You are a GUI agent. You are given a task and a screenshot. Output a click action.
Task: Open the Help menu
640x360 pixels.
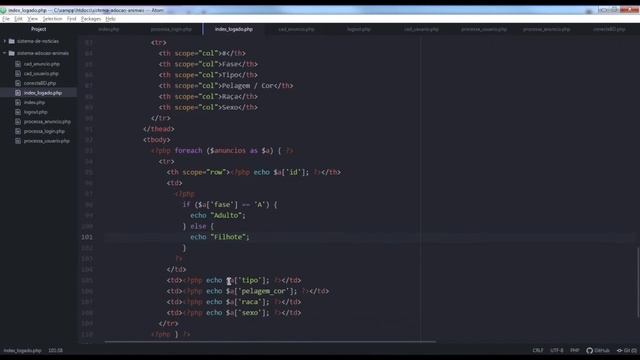(x=110, y=19)
